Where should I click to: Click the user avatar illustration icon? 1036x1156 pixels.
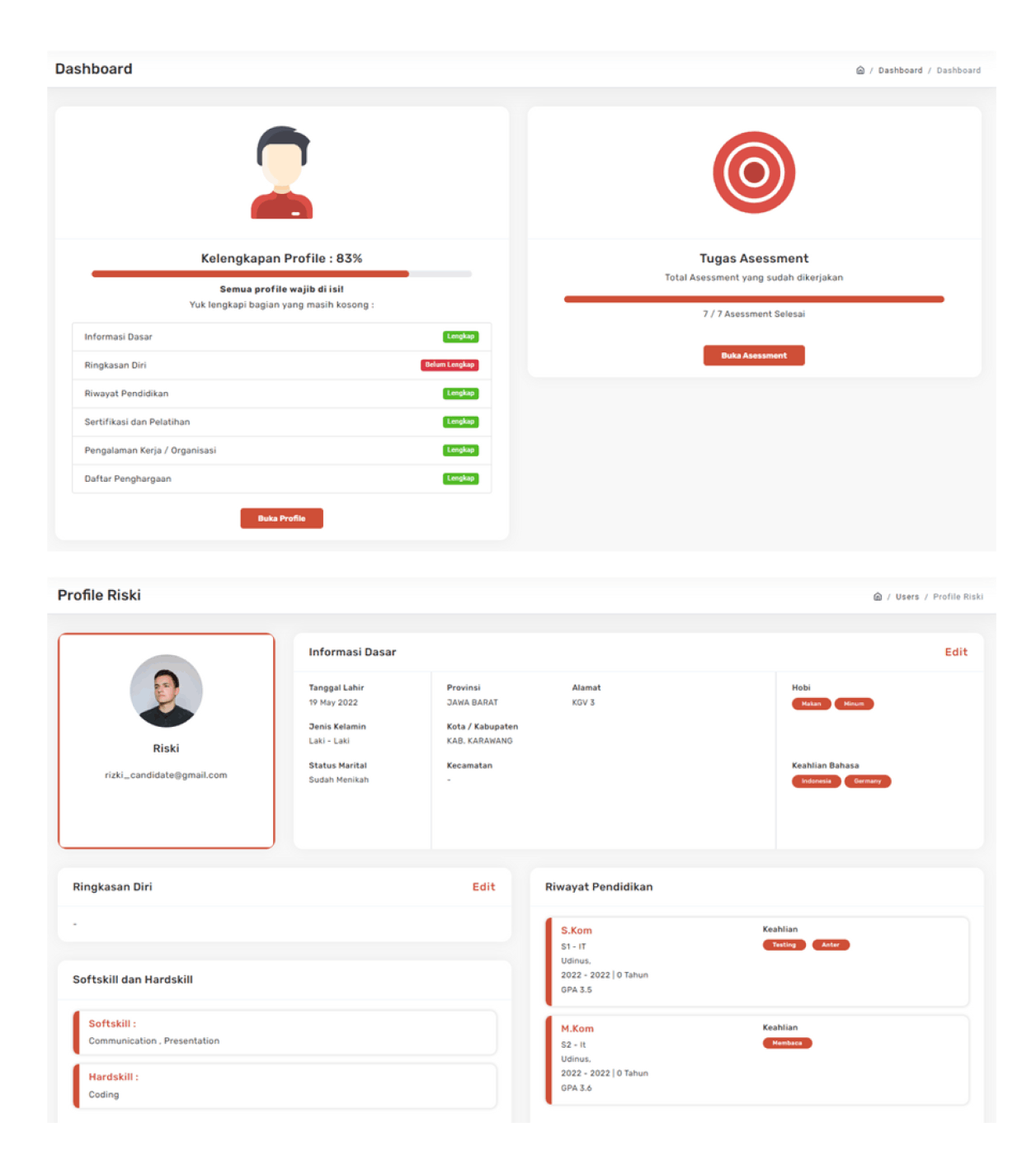[x=282, y=172]
